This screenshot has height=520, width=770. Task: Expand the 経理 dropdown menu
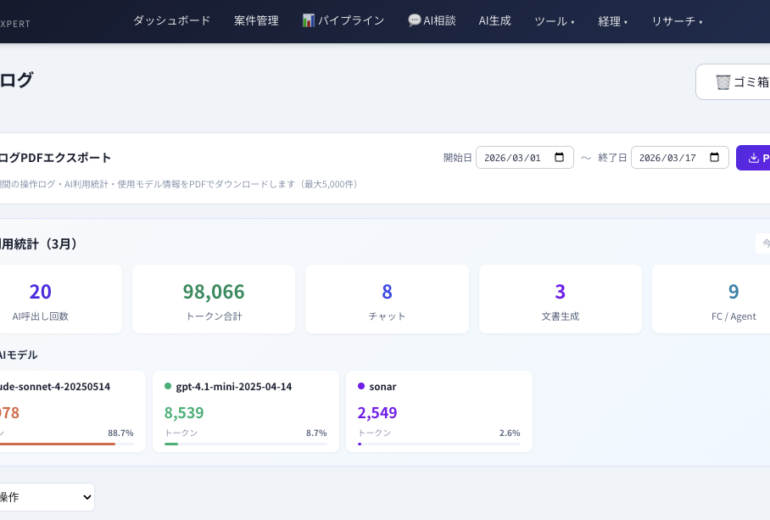coord(612,21)
